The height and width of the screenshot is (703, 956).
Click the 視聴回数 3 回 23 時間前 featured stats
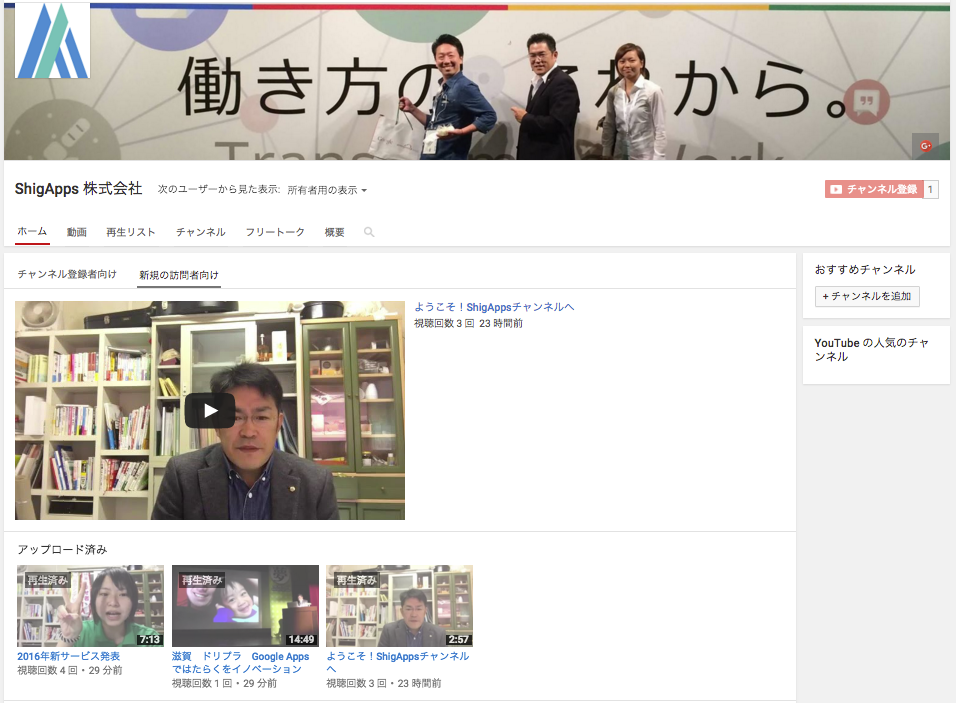pos(468,323)
